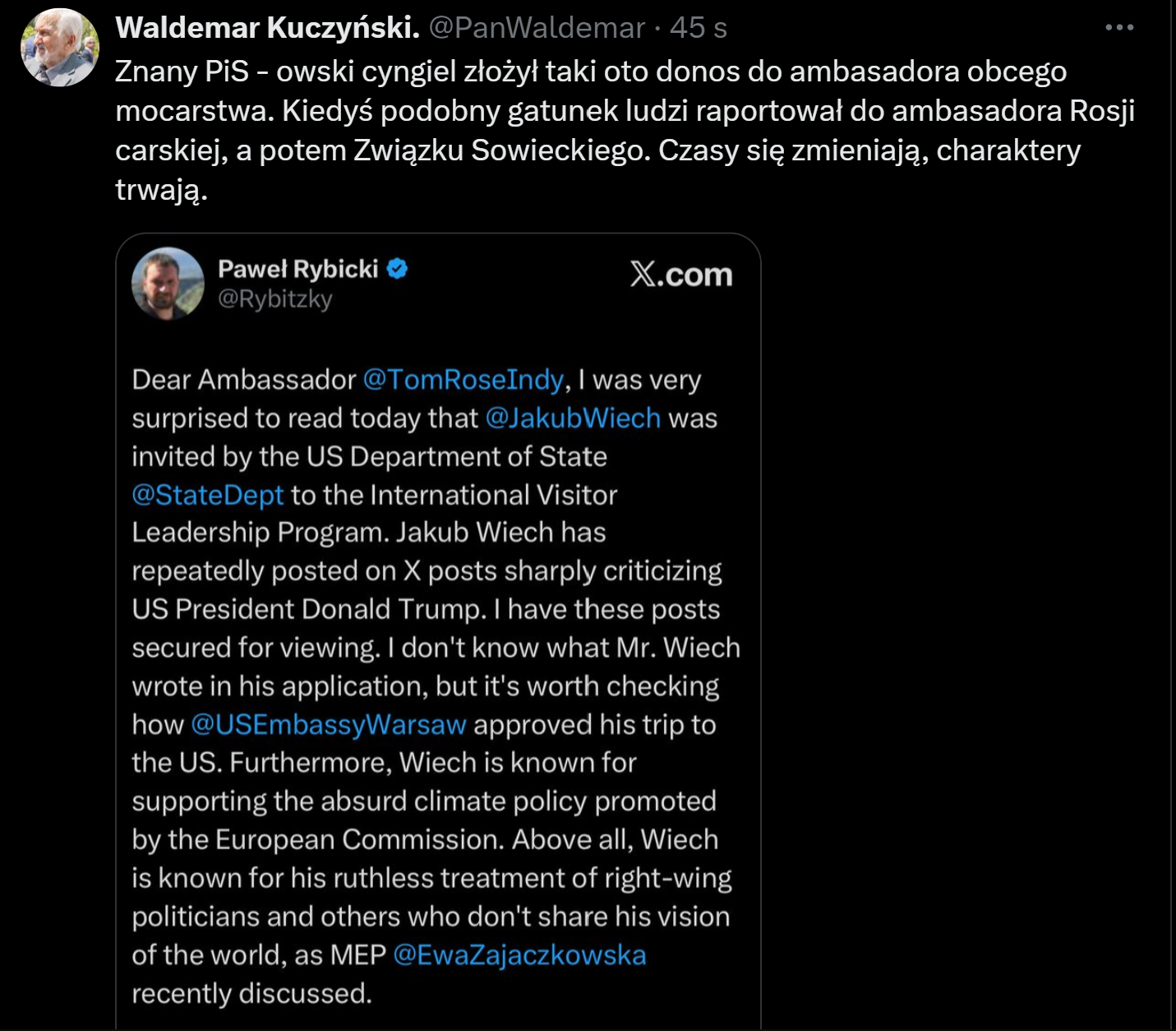Click the X.com logo in quoted post
1176x1031 pixels.
click(680, 275)
